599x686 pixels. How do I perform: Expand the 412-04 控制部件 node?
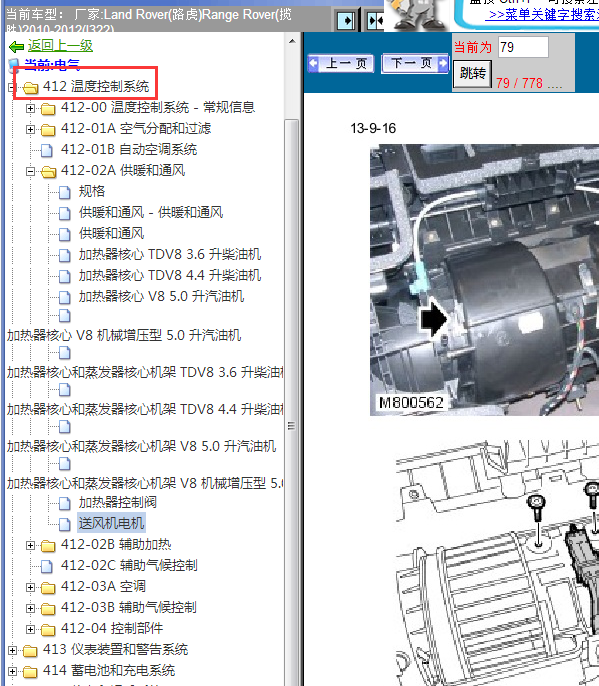point(30,629)
